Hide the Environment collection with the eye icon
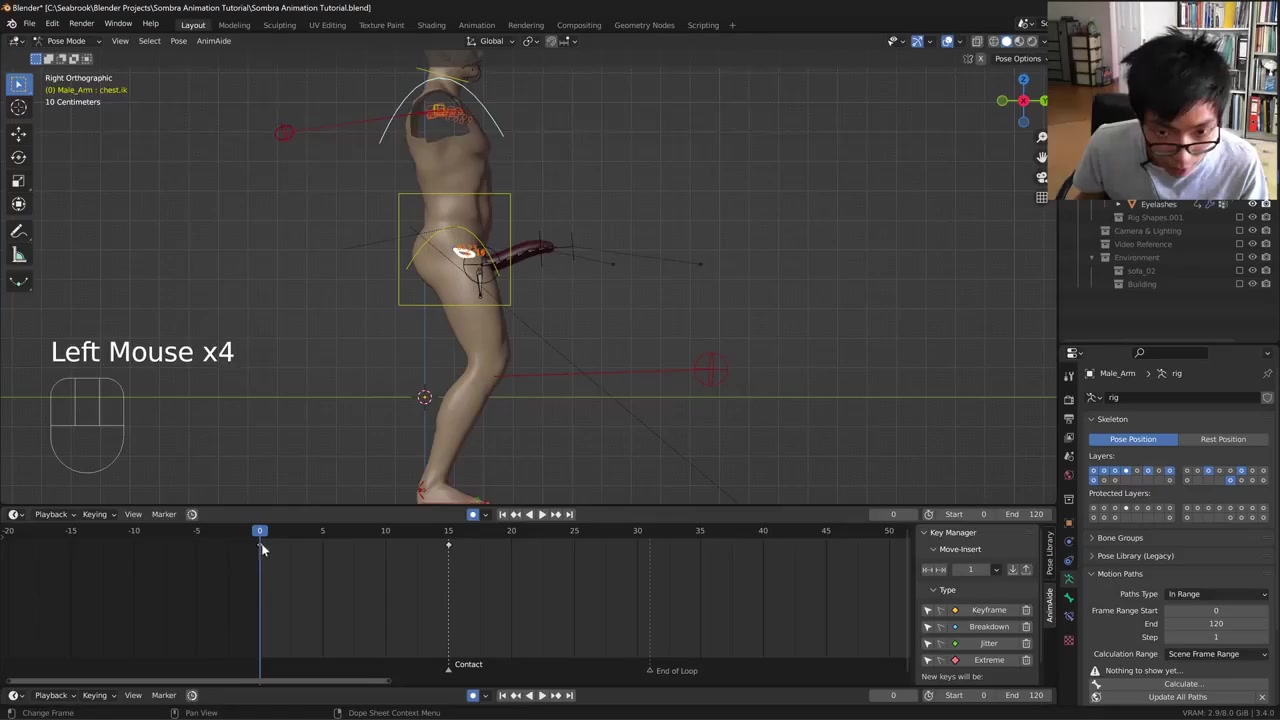The height and width of the screenshot is (720, 1280). click(x=1252, y=257)
